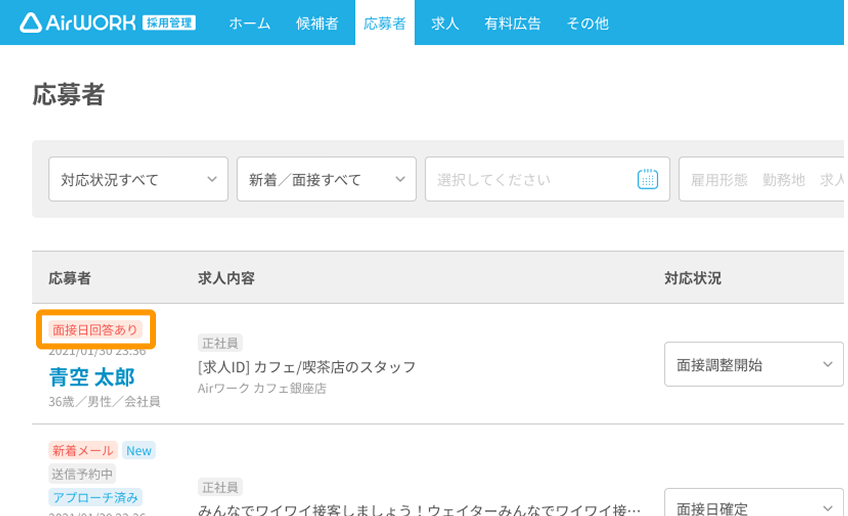Click the 面接日回答あり badge

95,329
